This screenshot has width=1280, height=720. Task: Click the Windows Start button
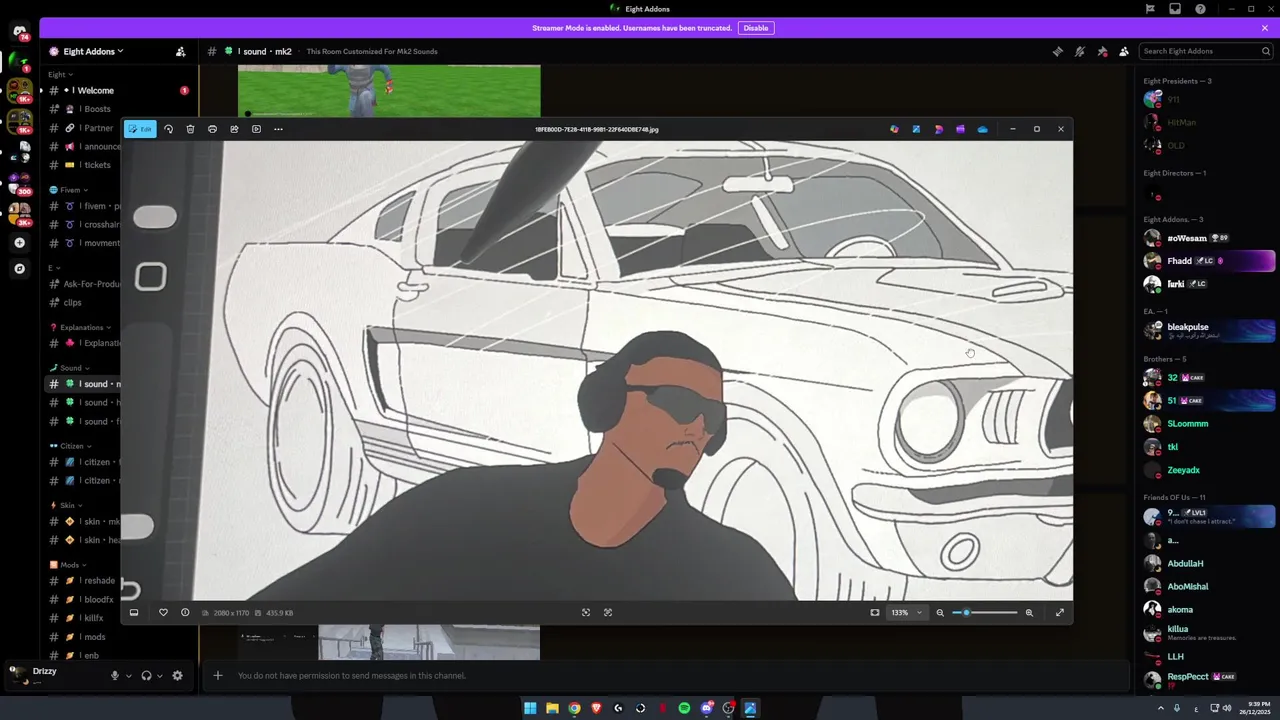[x=530, y=708]
